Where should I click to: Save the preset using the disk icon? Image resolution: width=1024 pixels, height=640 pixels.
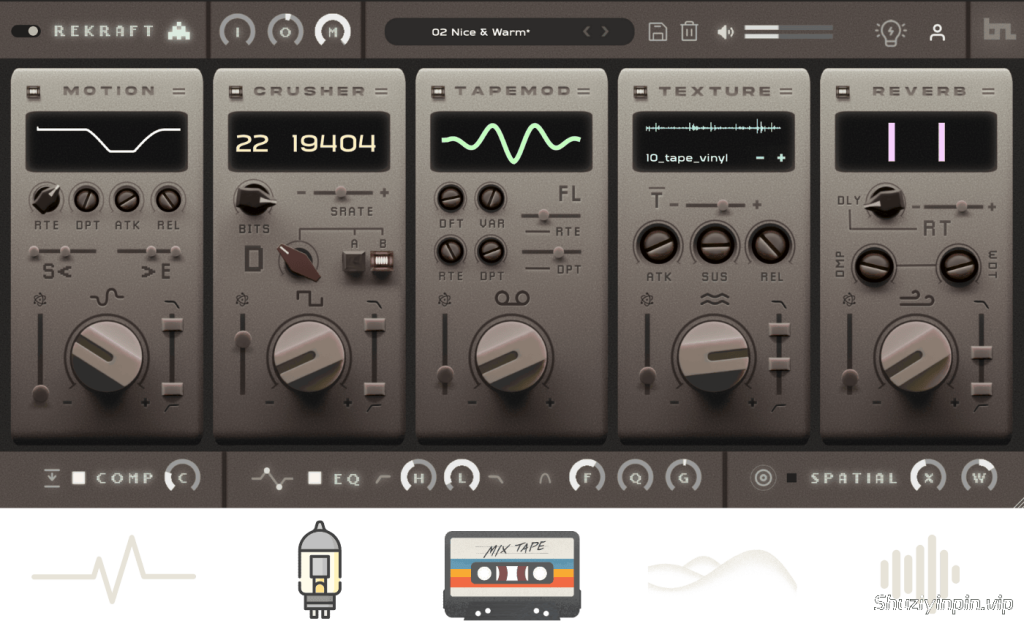click(x=656, y=32)
